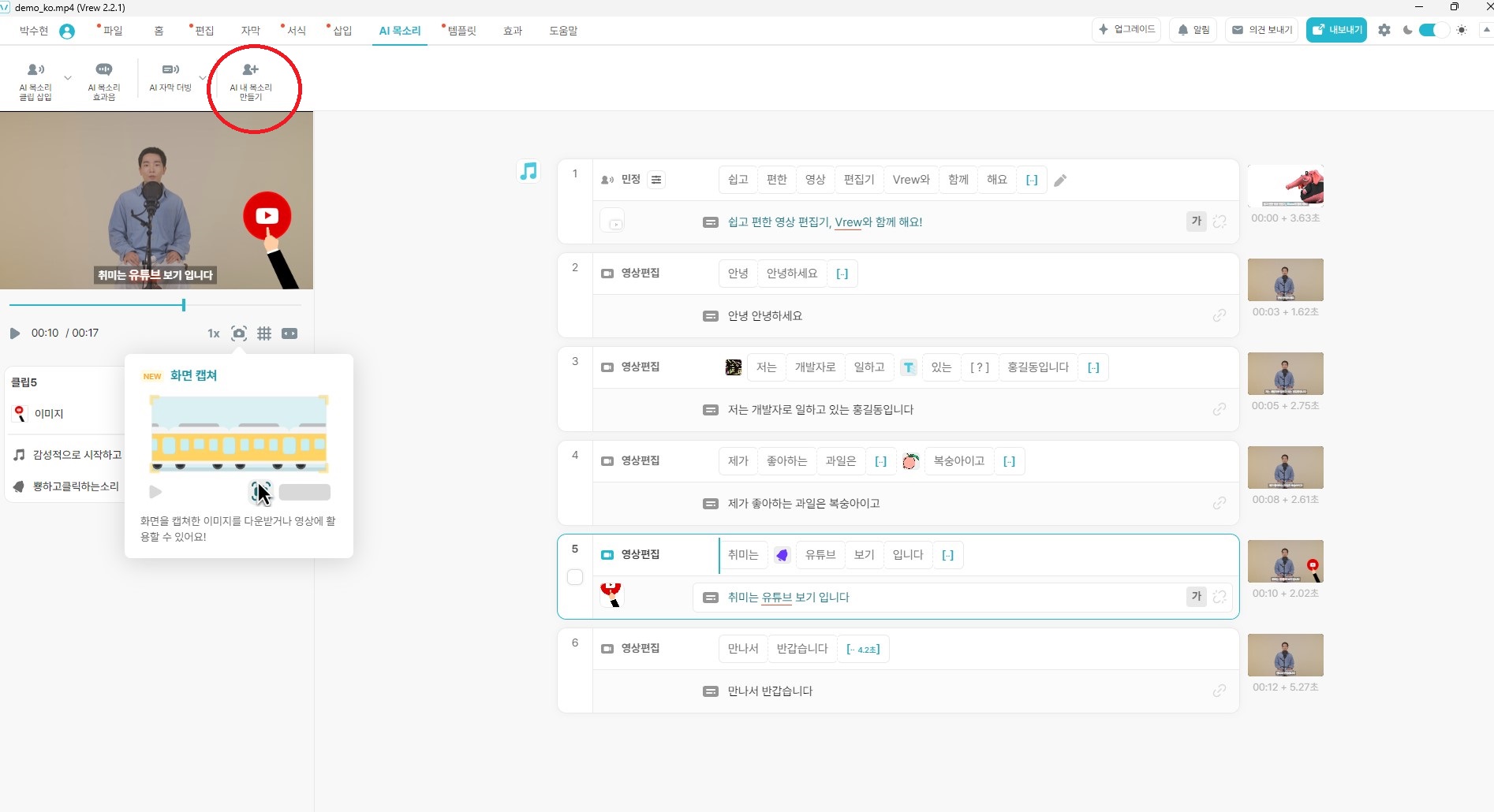Play the video preview
This screenshot has height=812, width=1494.
coord(14,333)
